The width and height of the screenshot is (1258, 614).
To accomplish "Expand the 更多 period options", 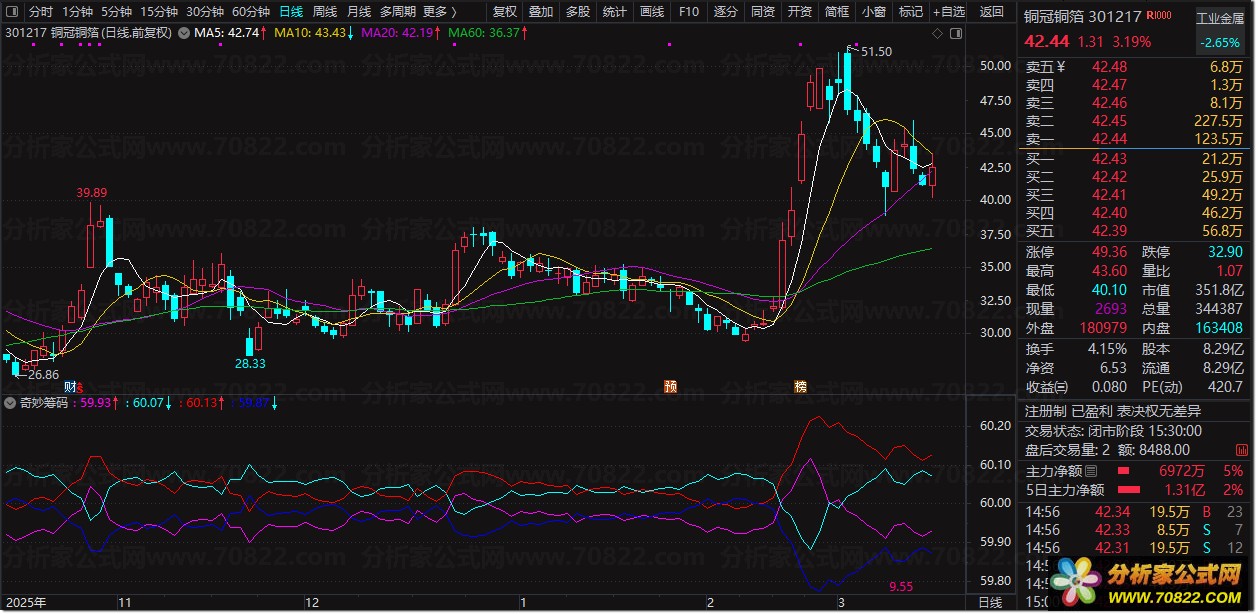I will (439, 12).
